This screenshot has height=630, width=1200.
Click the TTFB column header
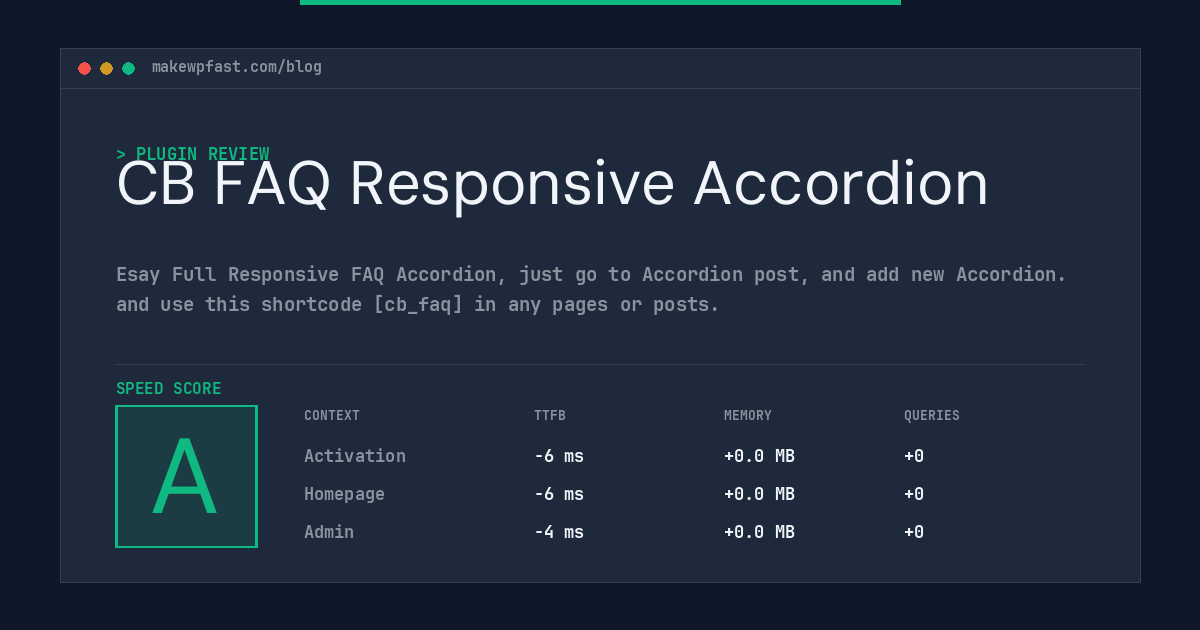click(550, 416)
